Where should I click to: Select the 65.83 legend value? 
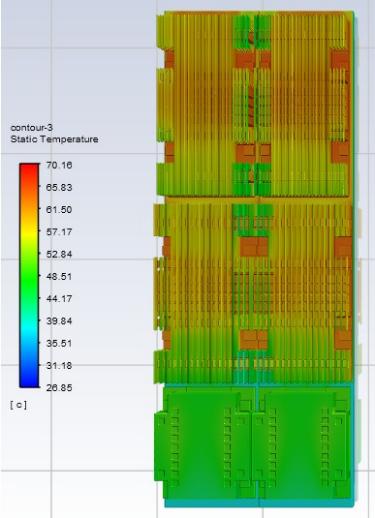(x=59, y=187)
